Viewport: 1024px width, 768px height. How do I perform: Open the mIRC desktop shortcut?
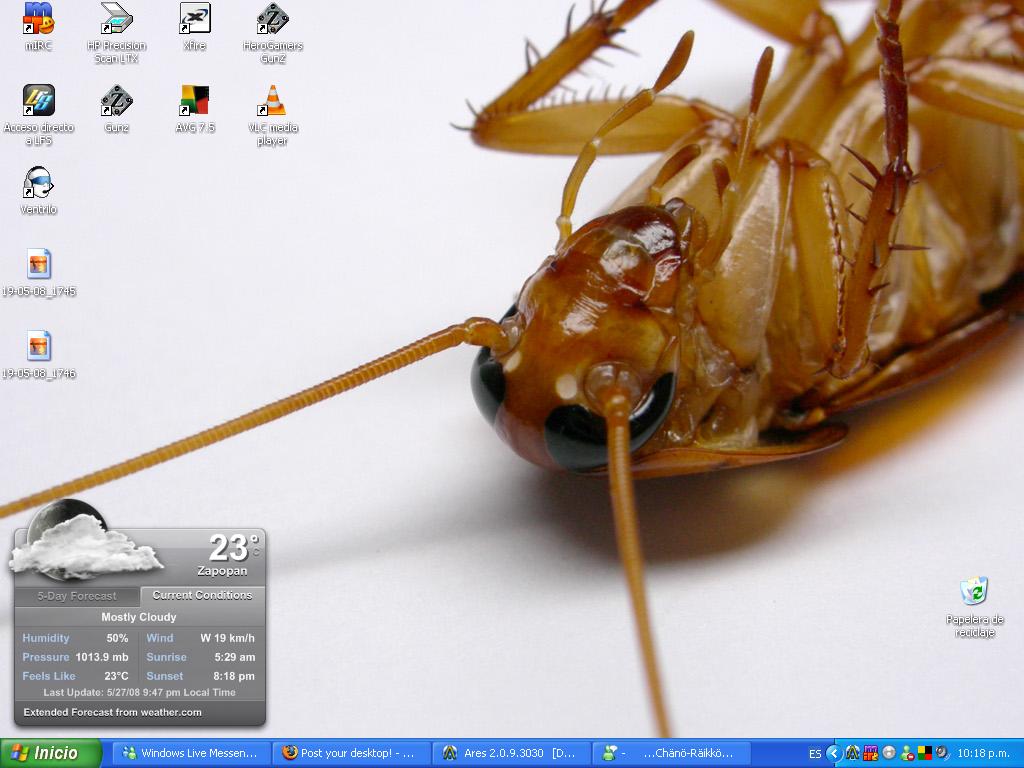coord(39,19)
